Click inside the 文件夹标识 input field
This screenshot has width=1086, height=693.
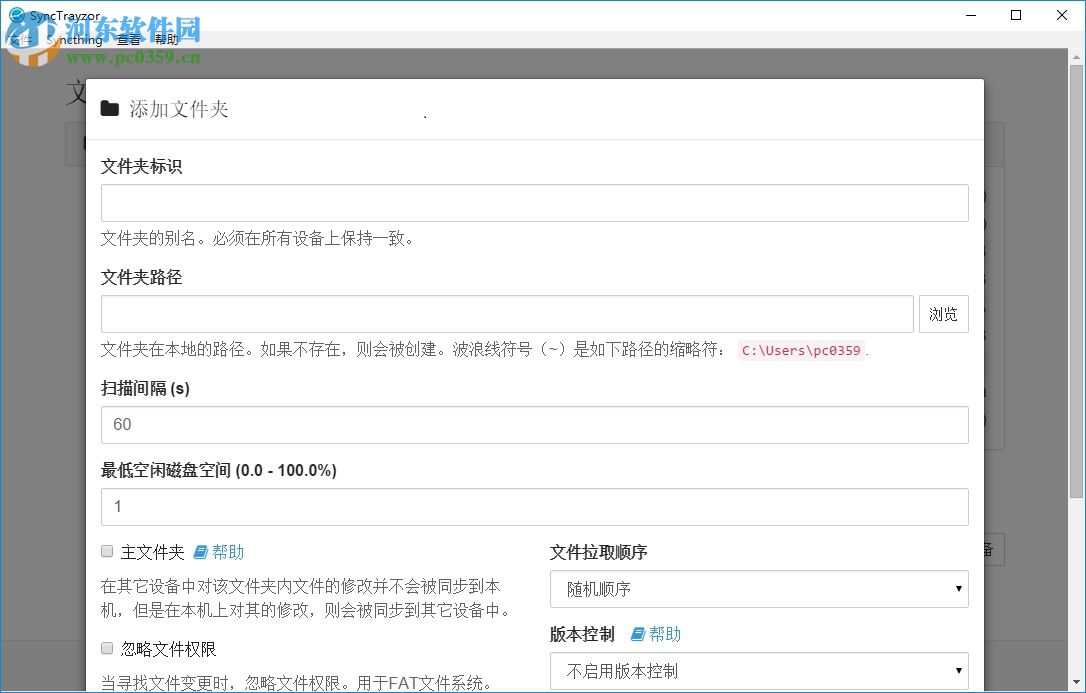click(535, 202)
